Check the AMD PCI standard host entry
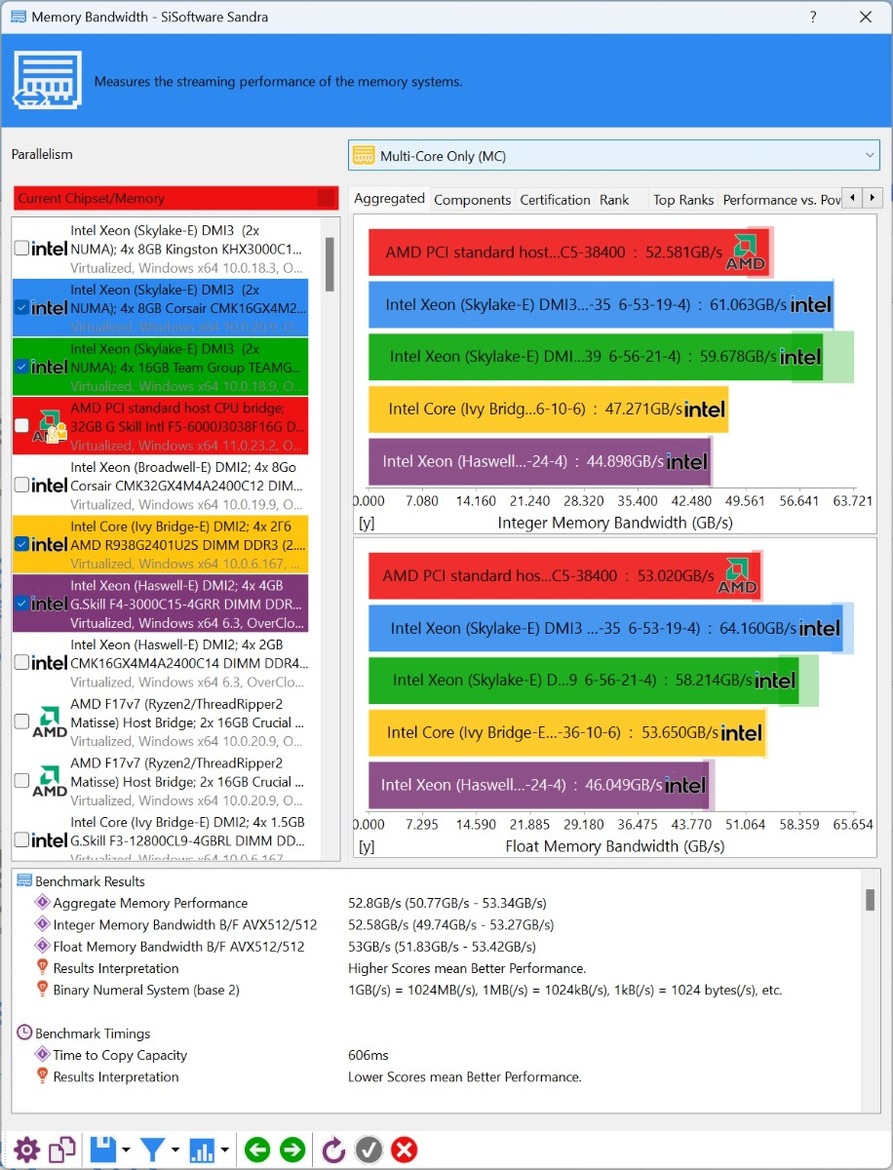 [x=22, y=425]
